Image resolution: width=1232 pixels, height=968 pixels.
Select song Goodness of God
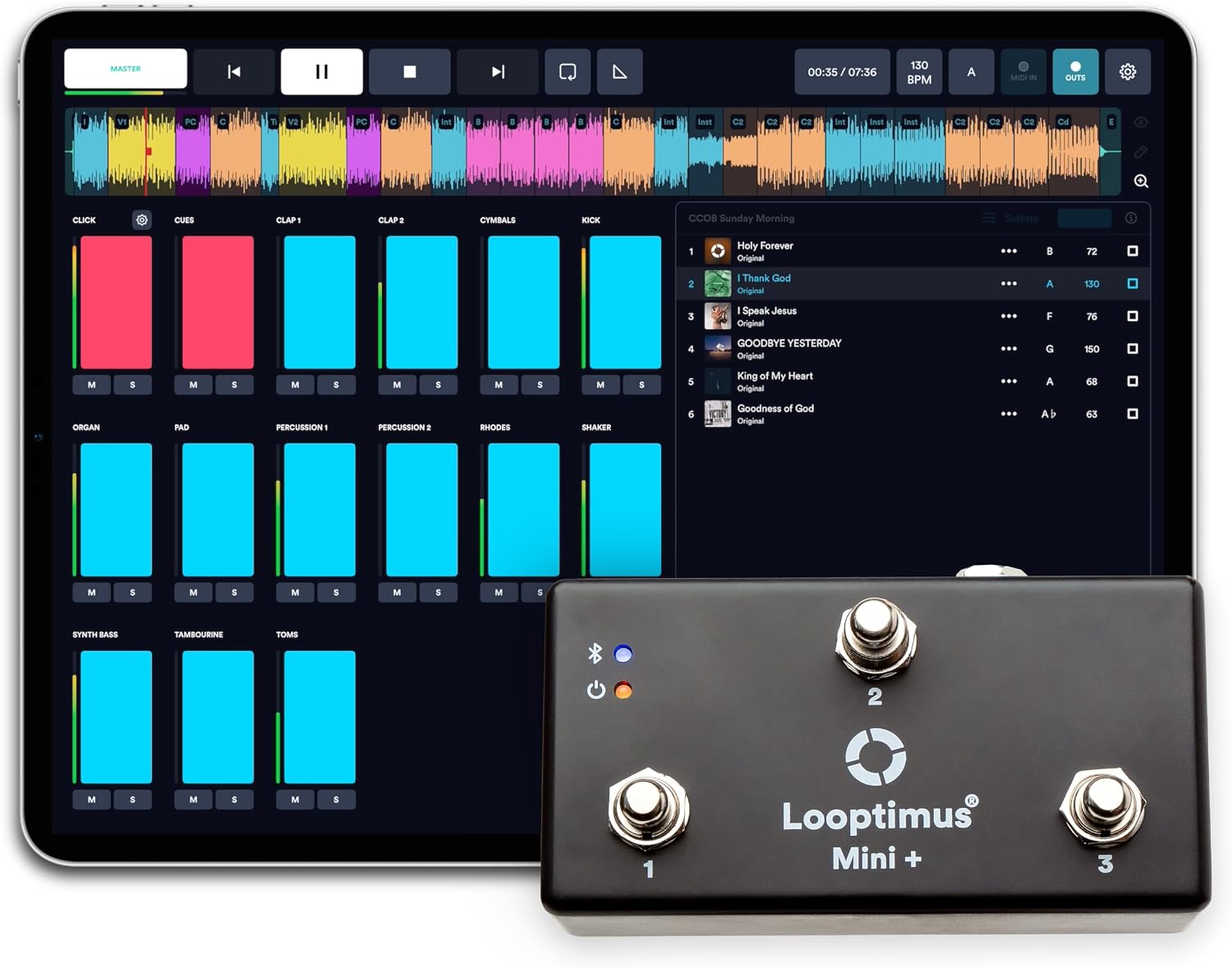tap(913, 414)
